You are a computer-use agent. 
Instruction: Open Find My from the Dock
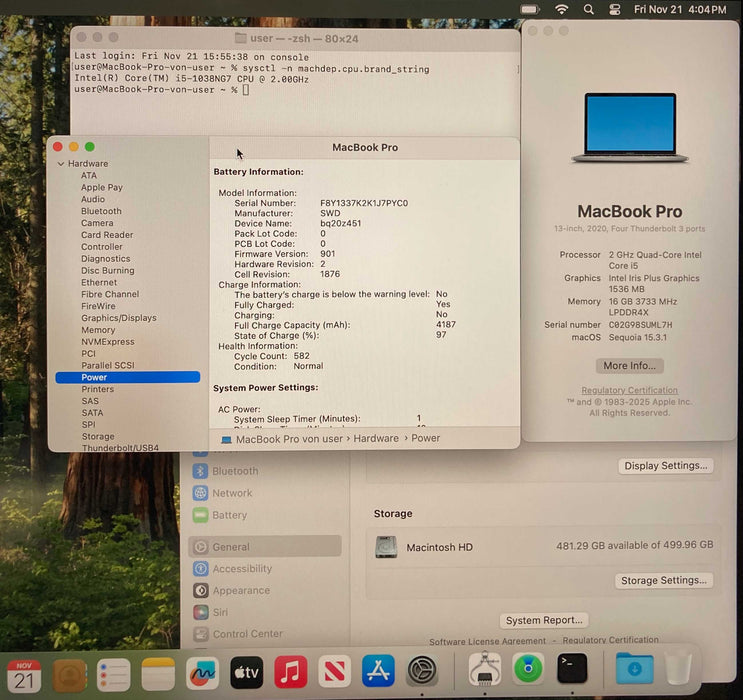point(528,668)
